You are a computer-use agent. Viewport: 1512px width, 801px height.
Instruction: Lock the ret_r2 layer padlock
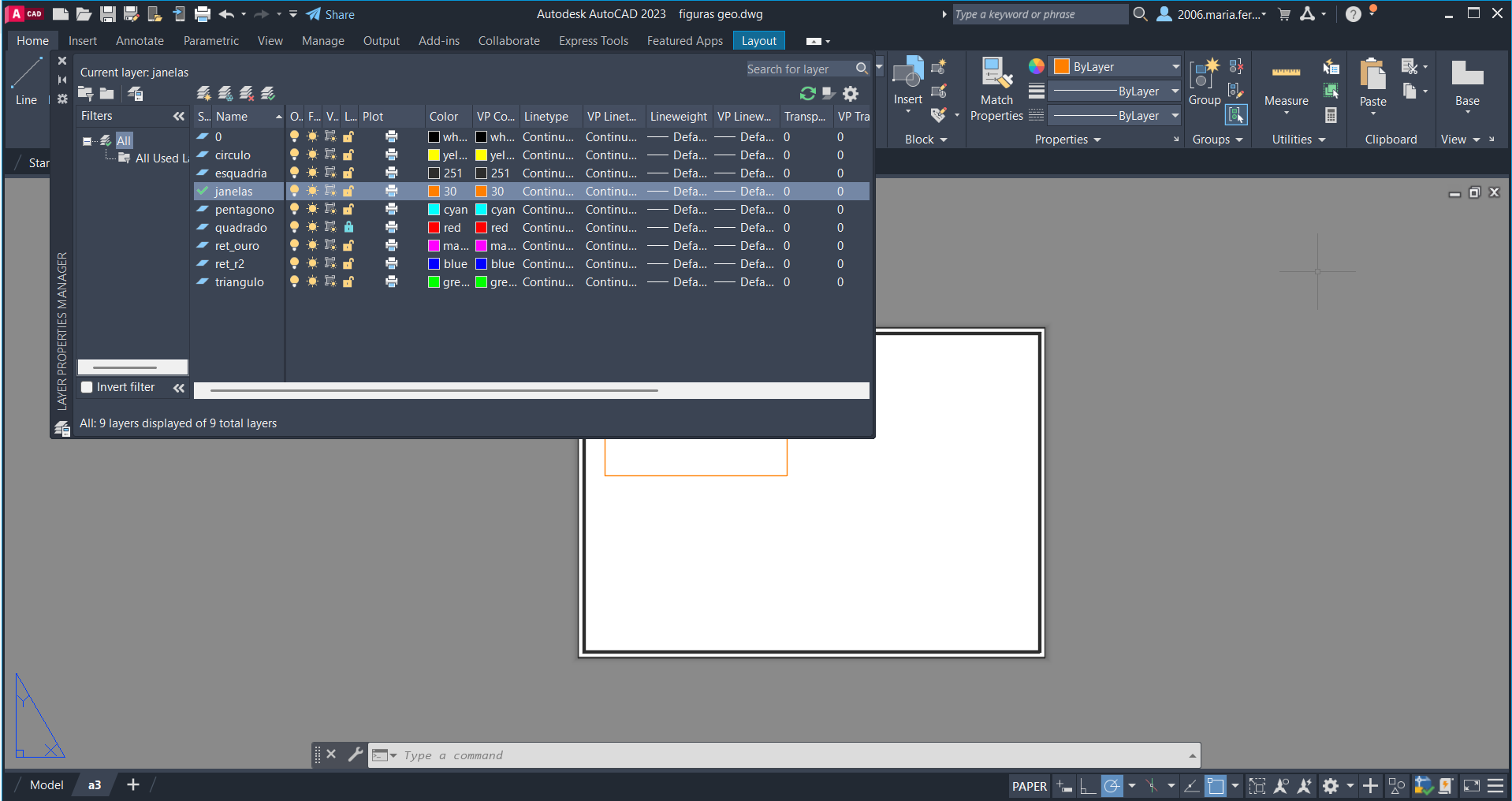(x=348, y=264)
